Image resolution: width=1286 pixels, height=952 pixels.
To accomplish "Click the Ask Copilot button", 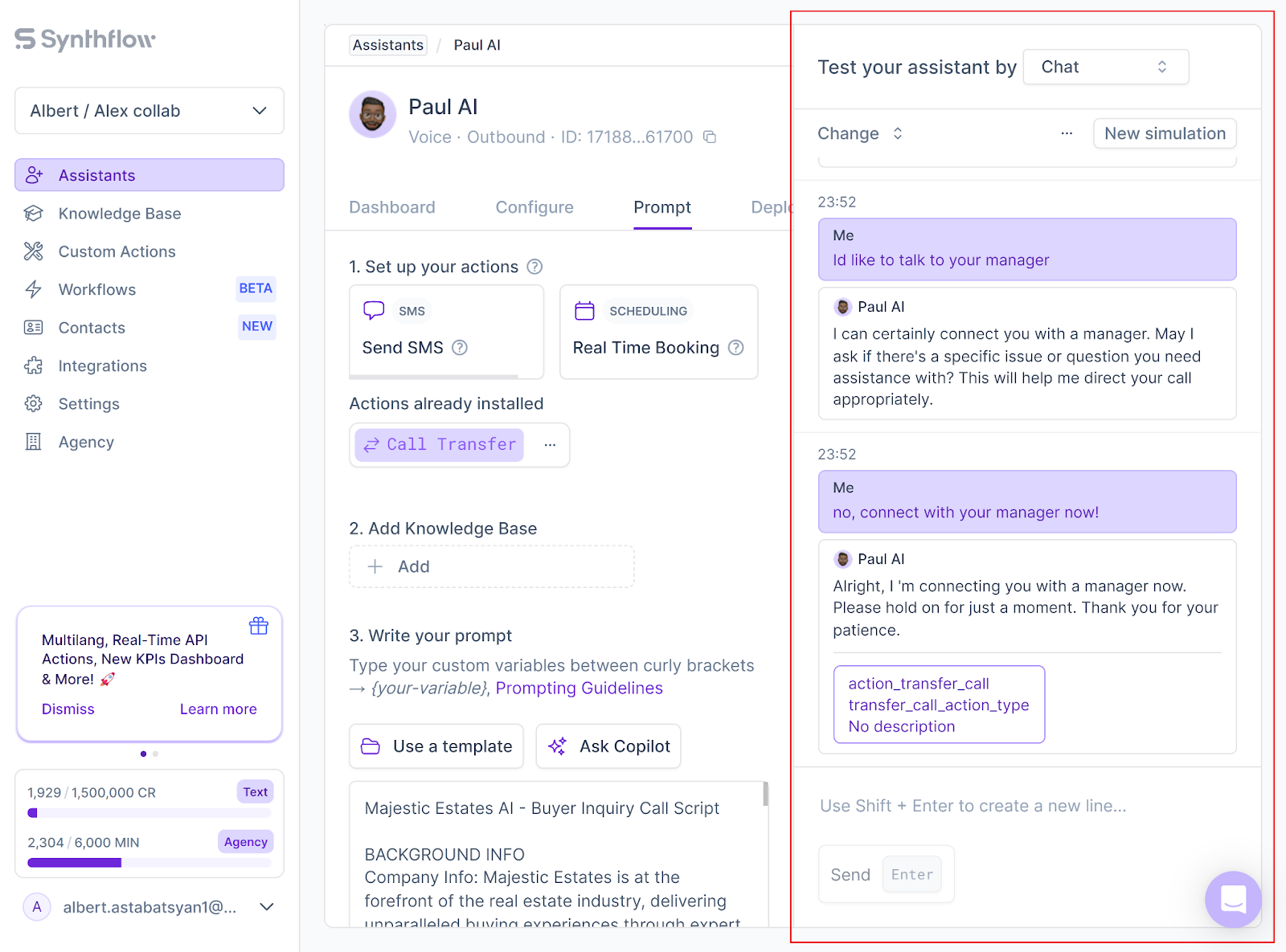I will point(608,746).
